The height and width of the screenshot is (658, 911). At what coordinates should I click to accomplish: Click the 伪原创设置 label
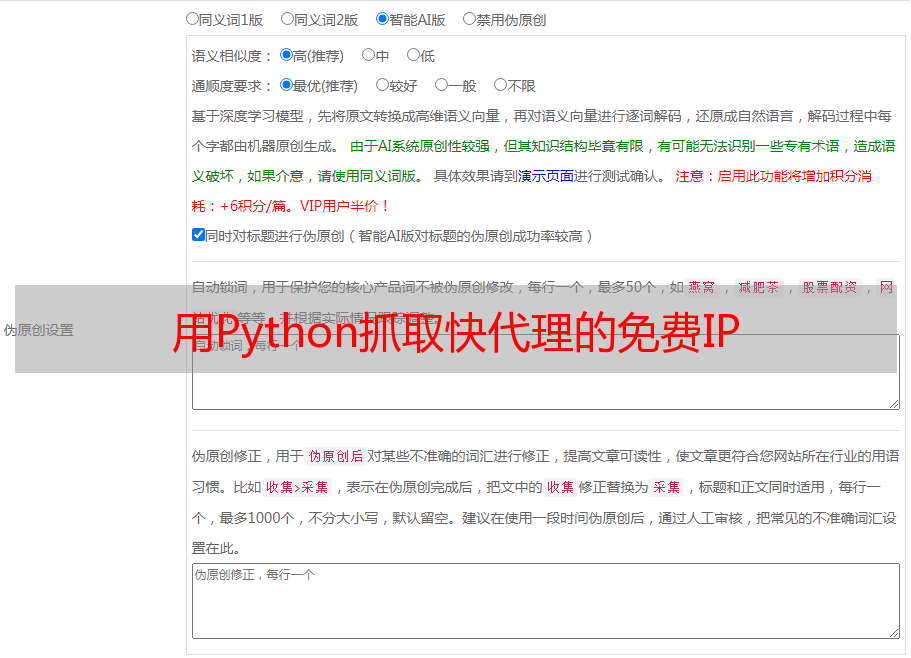click(39, 330)
